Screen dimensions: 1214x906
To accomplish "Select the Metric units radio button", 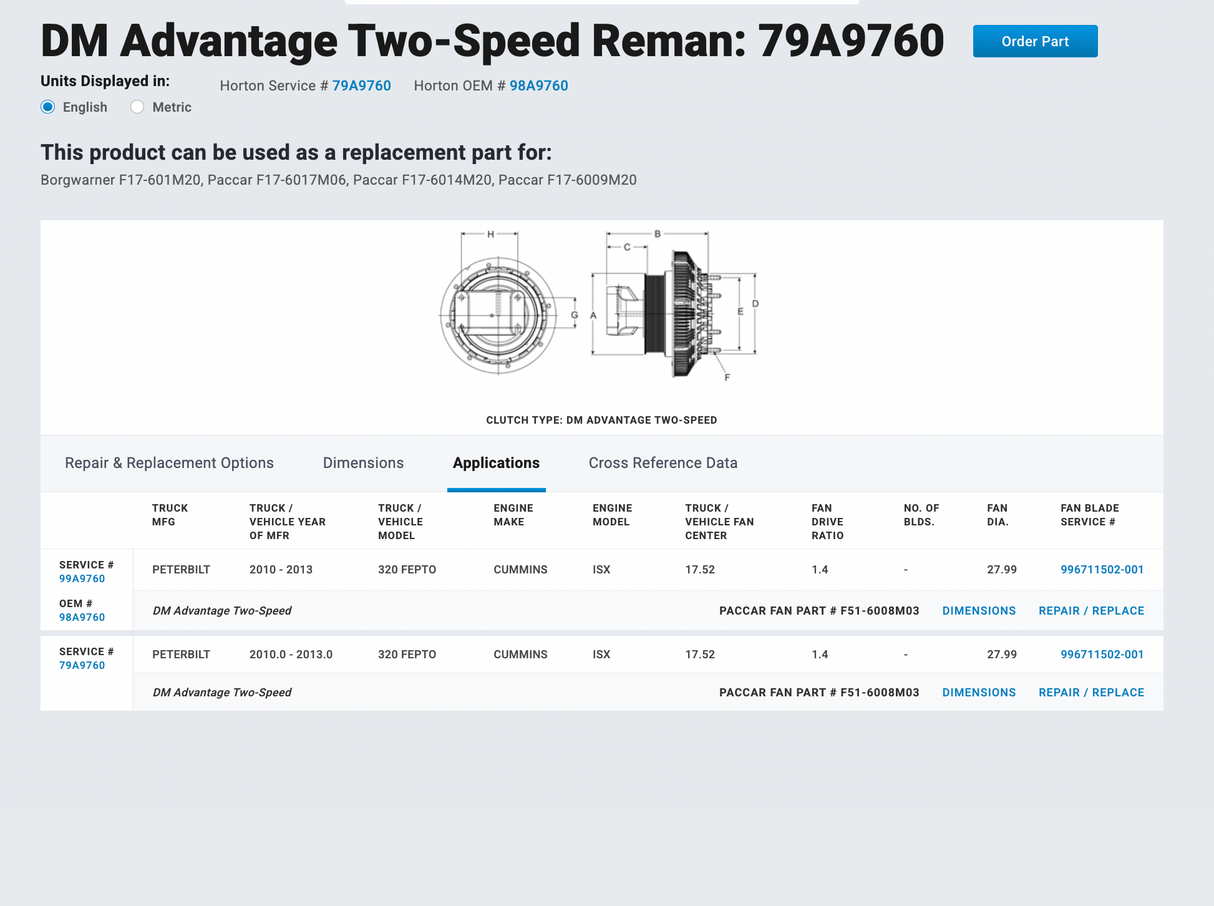I will click(137, 107).
